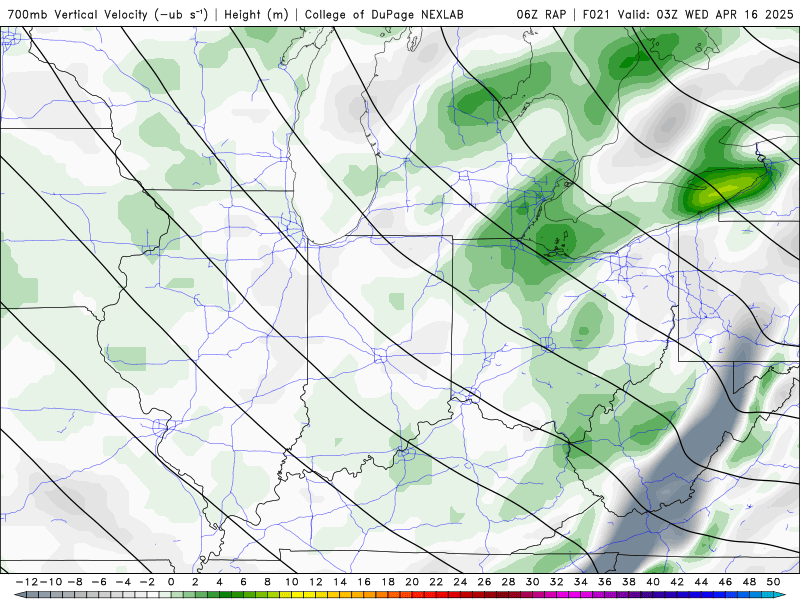Click the "48" color scale label
The height and width of the screenshot is (600, 800).
point(749,582)
